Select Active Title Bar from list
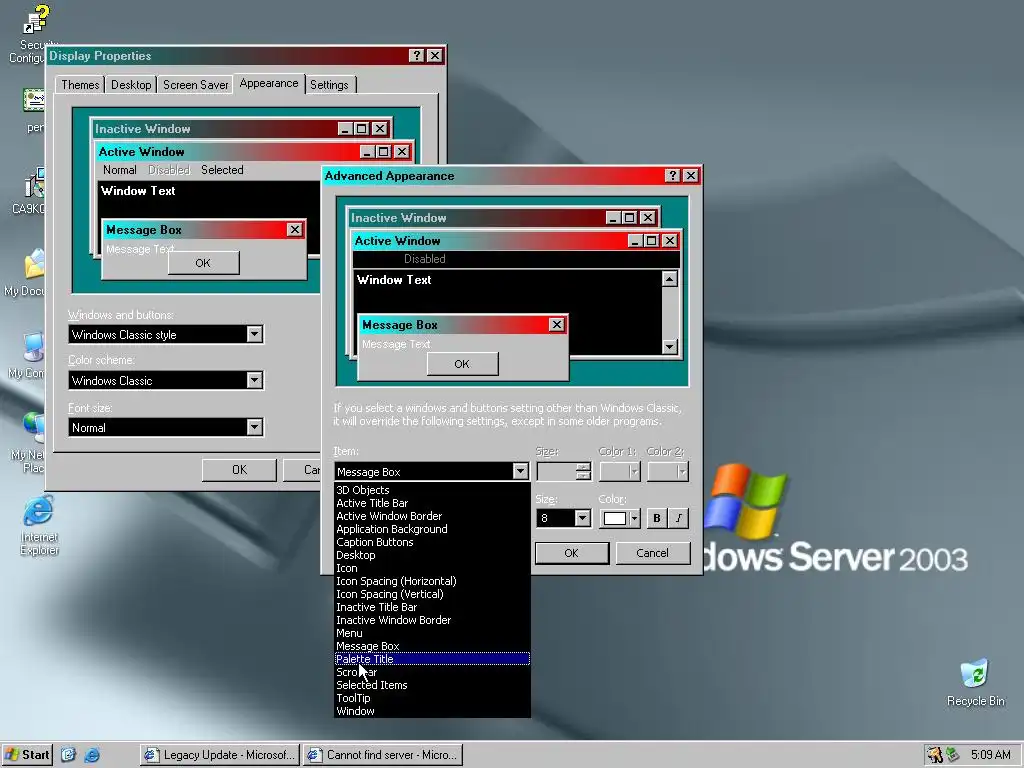The image size is (1024, 768). point(432,503)
